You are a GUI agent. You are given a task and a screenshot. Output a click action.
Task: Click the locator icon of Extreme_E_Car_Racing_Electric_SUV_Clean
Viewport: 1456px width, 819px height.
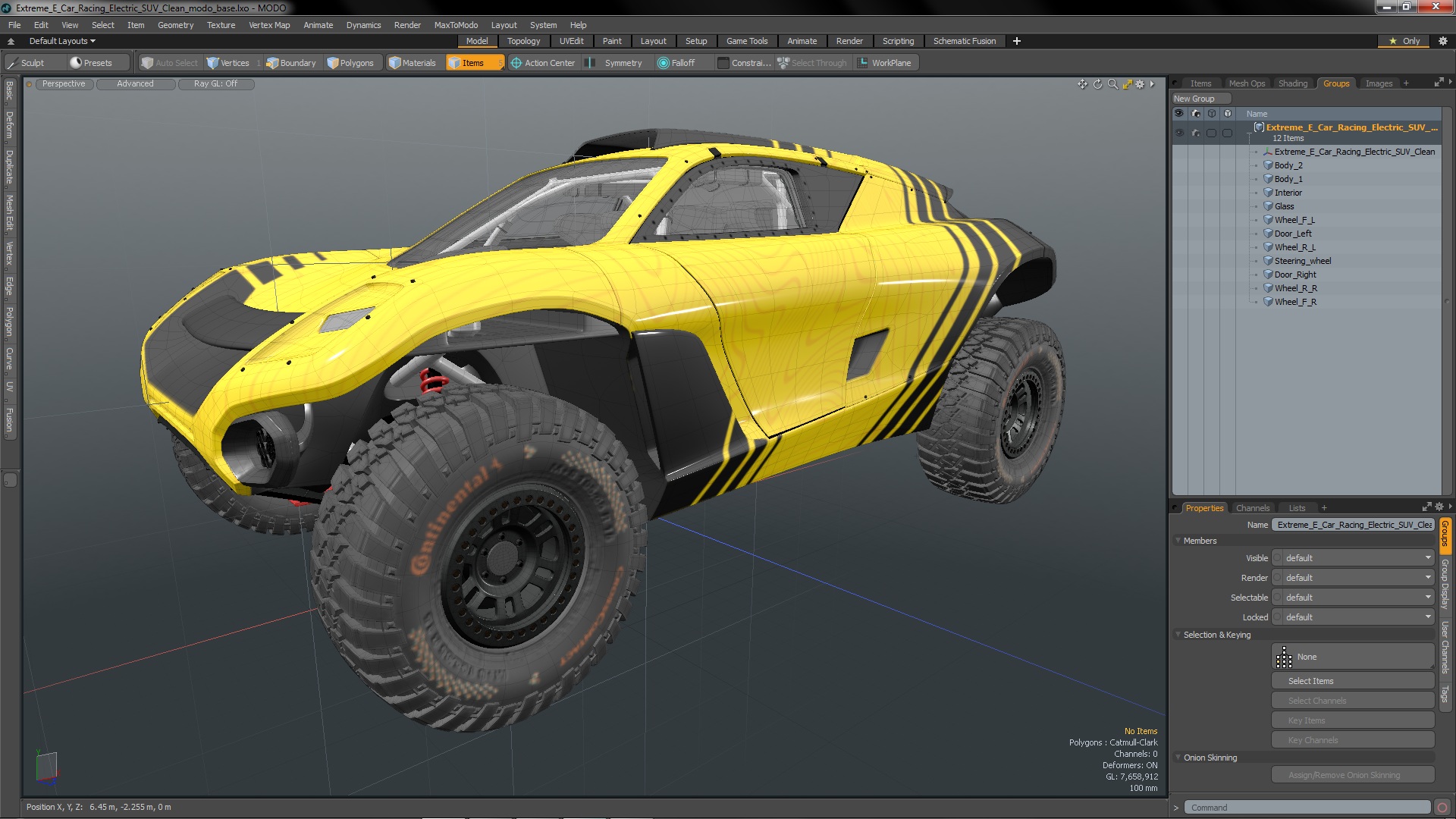[x=1268, y=152]
